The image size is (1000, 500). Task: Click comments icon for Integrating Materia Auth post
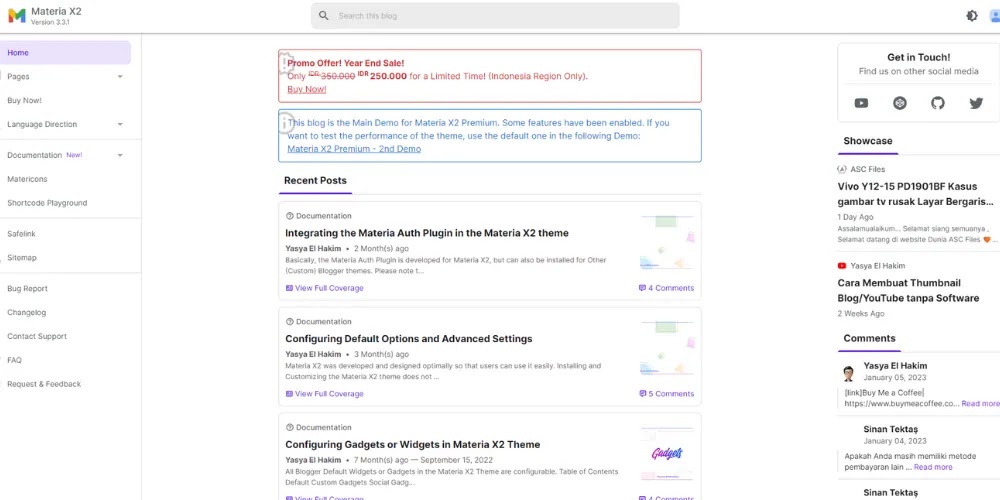click(x=642, y=288)
